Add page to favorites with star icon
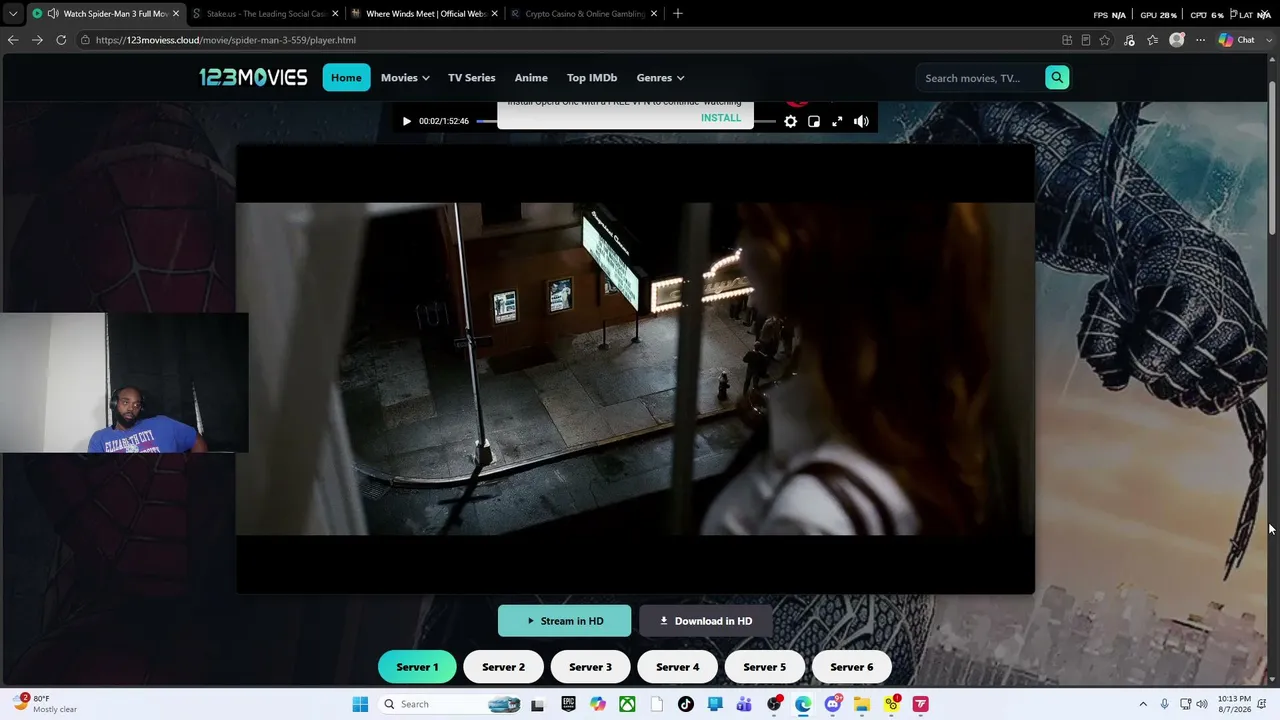 coord(1105,40)
